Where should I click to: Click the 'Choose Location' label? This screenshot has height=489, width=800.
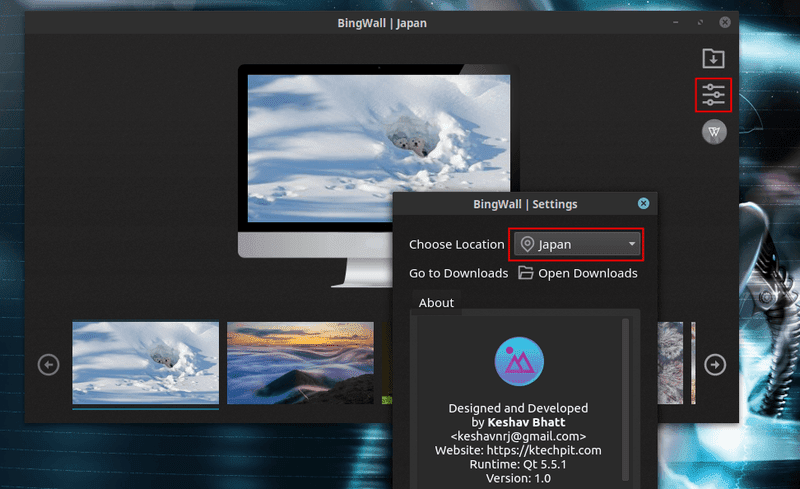click(457, 244)
